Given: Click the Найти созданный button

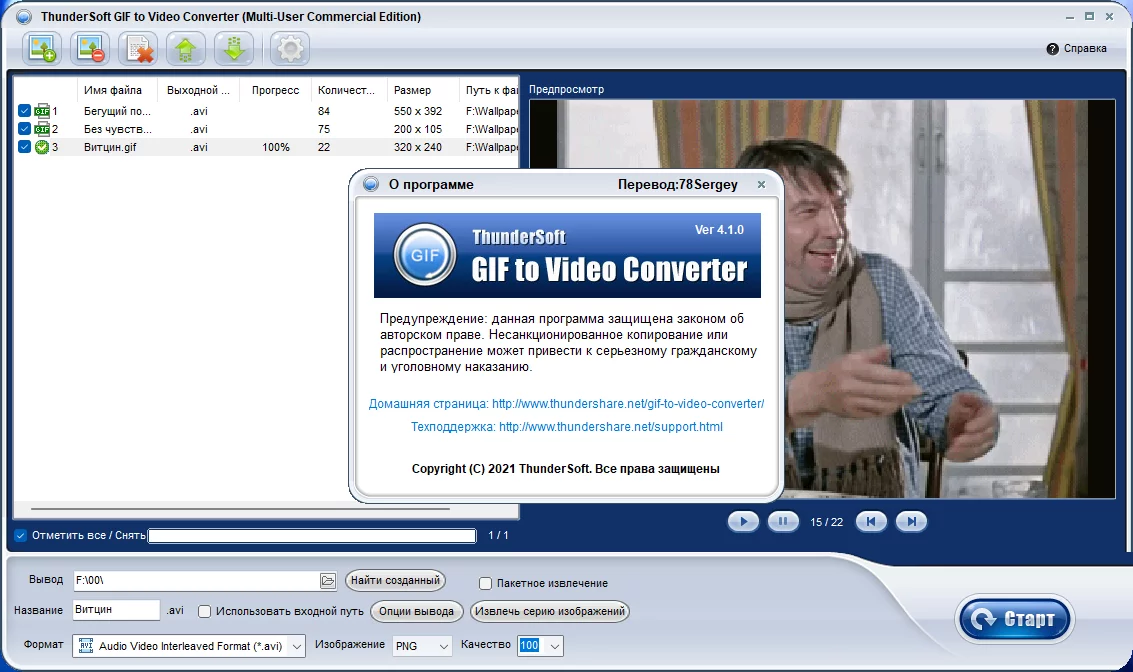Looking at the screenshot, I should [x=395, y=580].
